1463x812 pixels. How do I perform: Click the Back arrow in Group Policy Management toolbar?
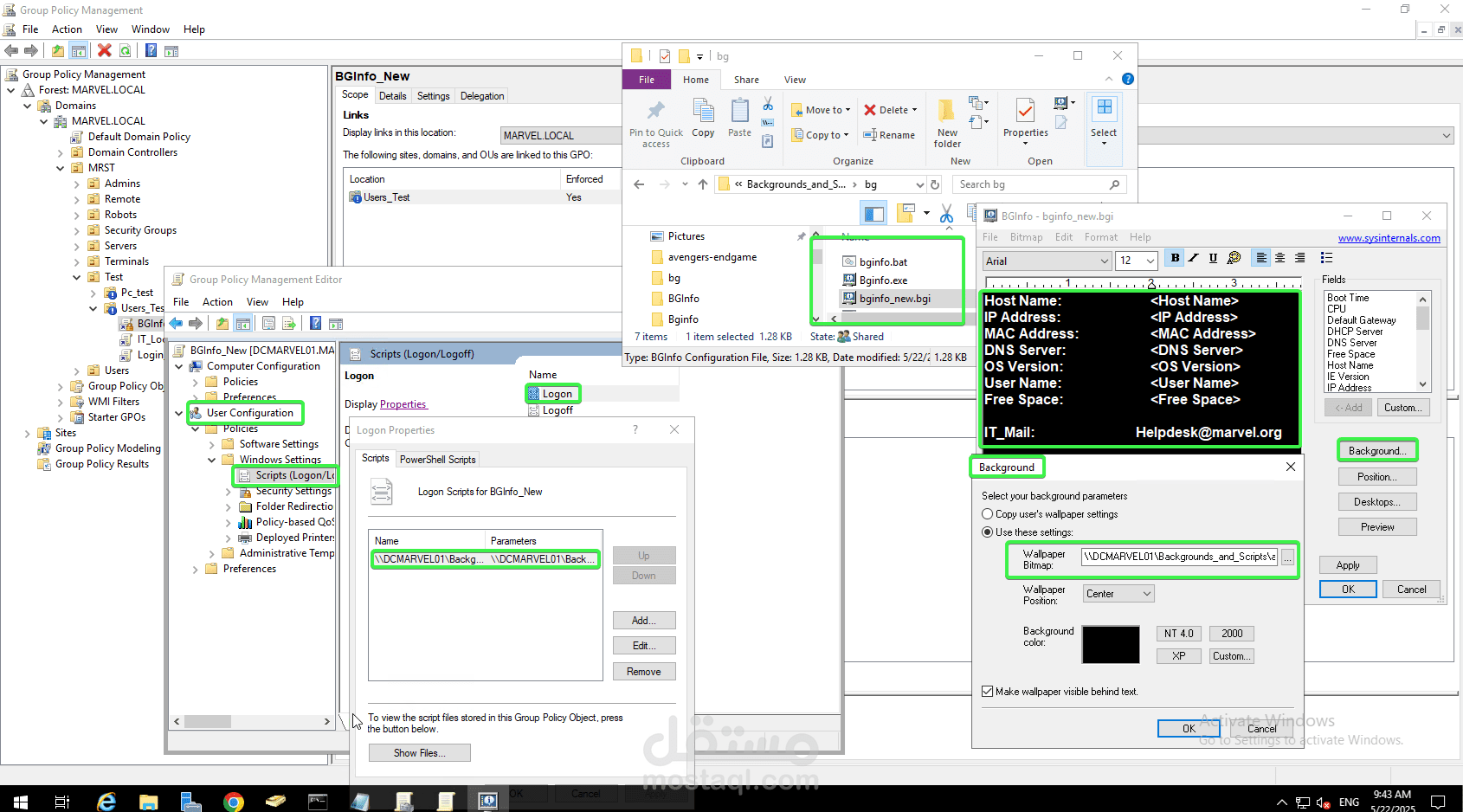pos(11,51)
